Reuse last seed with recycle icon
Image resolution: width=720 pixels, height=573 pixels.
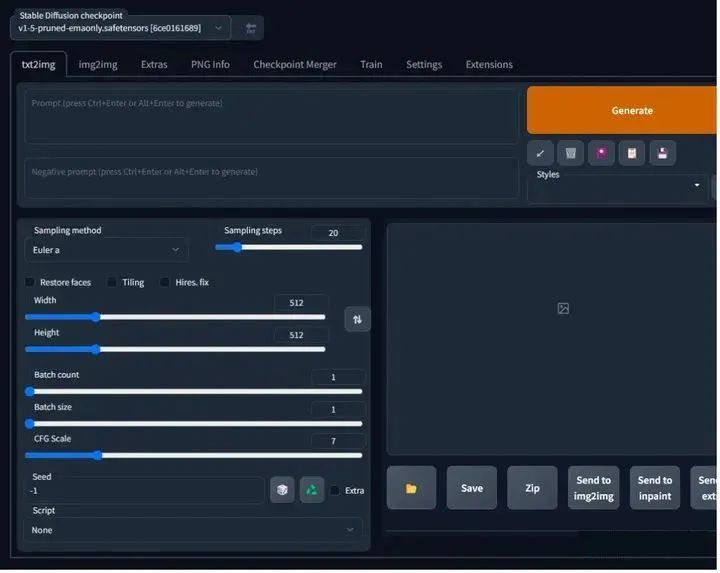tap(312, 490)
